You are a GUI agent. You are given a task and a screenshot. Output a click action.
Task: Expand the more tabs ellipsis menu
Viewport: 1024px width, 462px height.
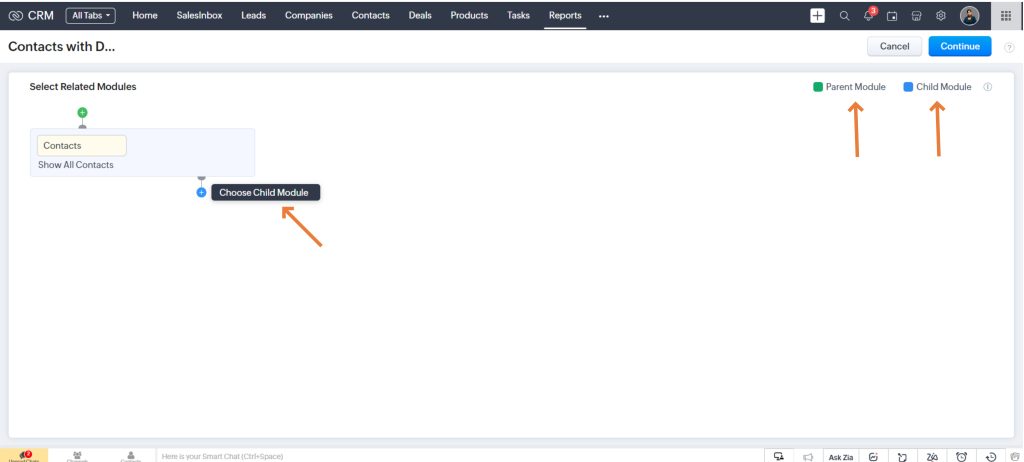603,16
